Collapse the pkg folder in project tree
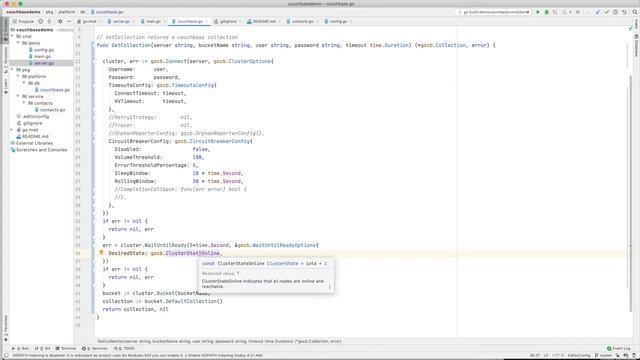The height and width of the screenshot is (360, 640). tap(12, 70)
